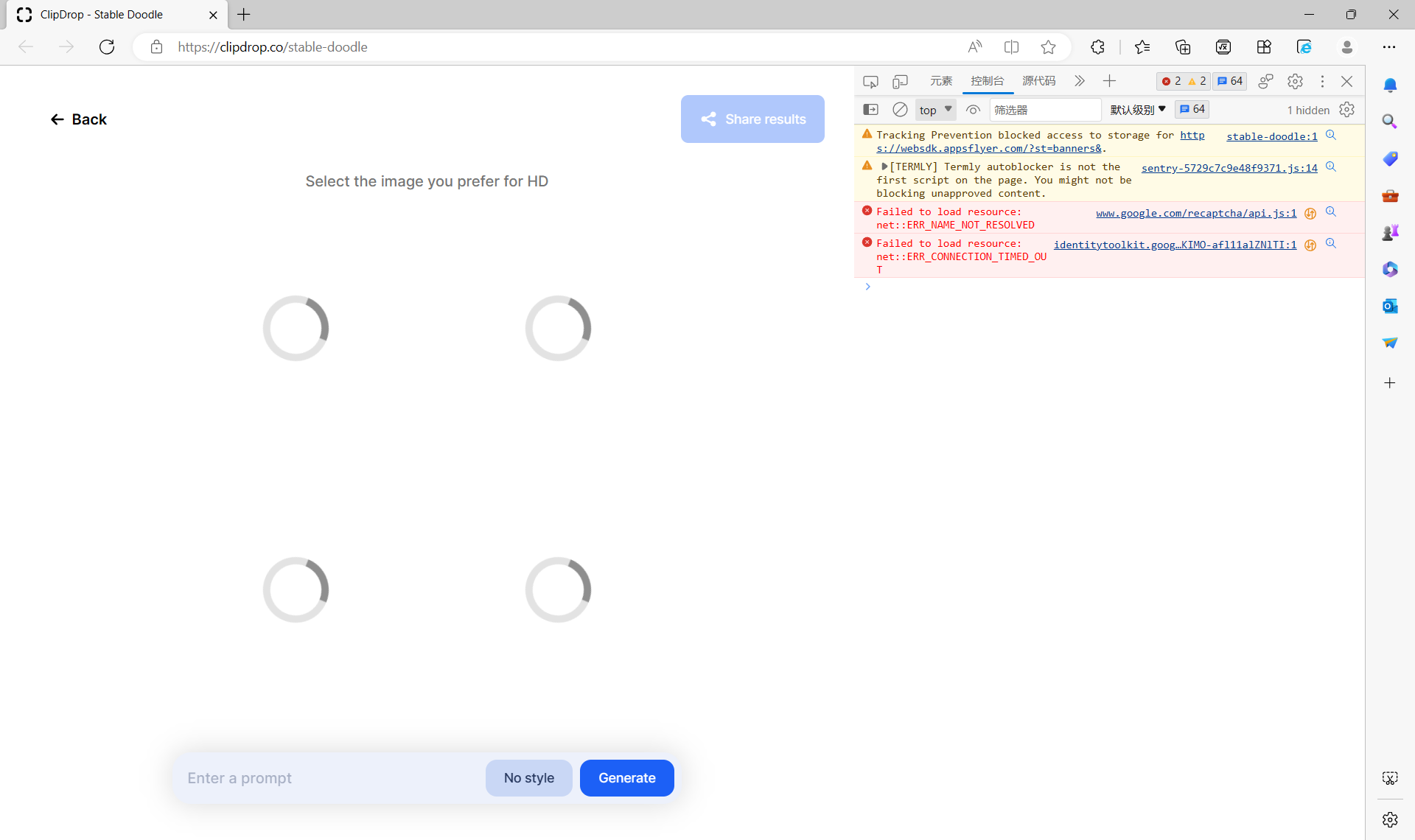Open the sidebar Tools briefcase icon

[x=1390, y=195]
